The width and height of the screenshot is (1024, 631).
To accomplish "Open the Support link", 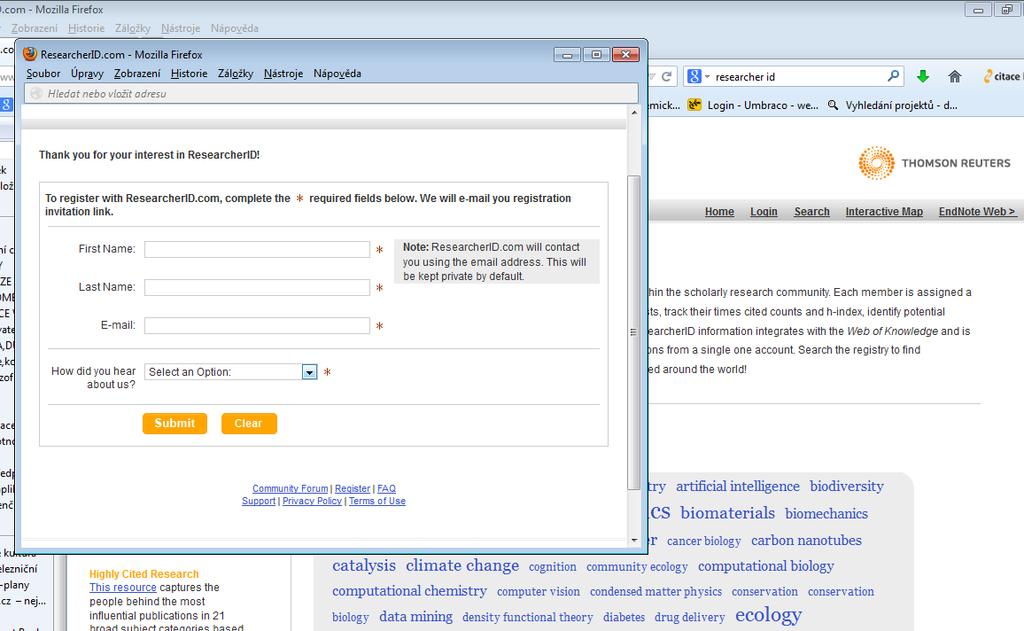I will (x=259, y=501).
